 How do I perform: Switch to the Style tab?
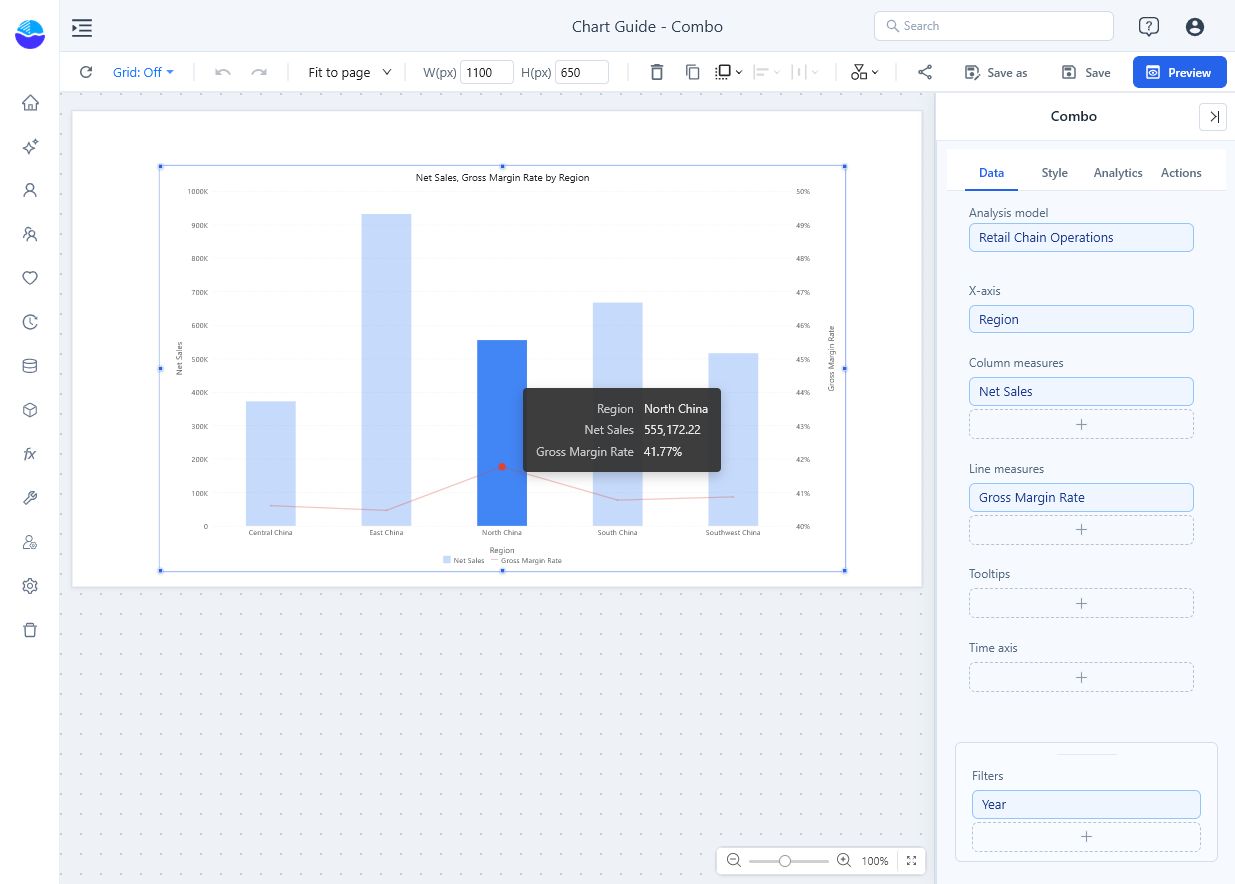[x=1054, y=173]
